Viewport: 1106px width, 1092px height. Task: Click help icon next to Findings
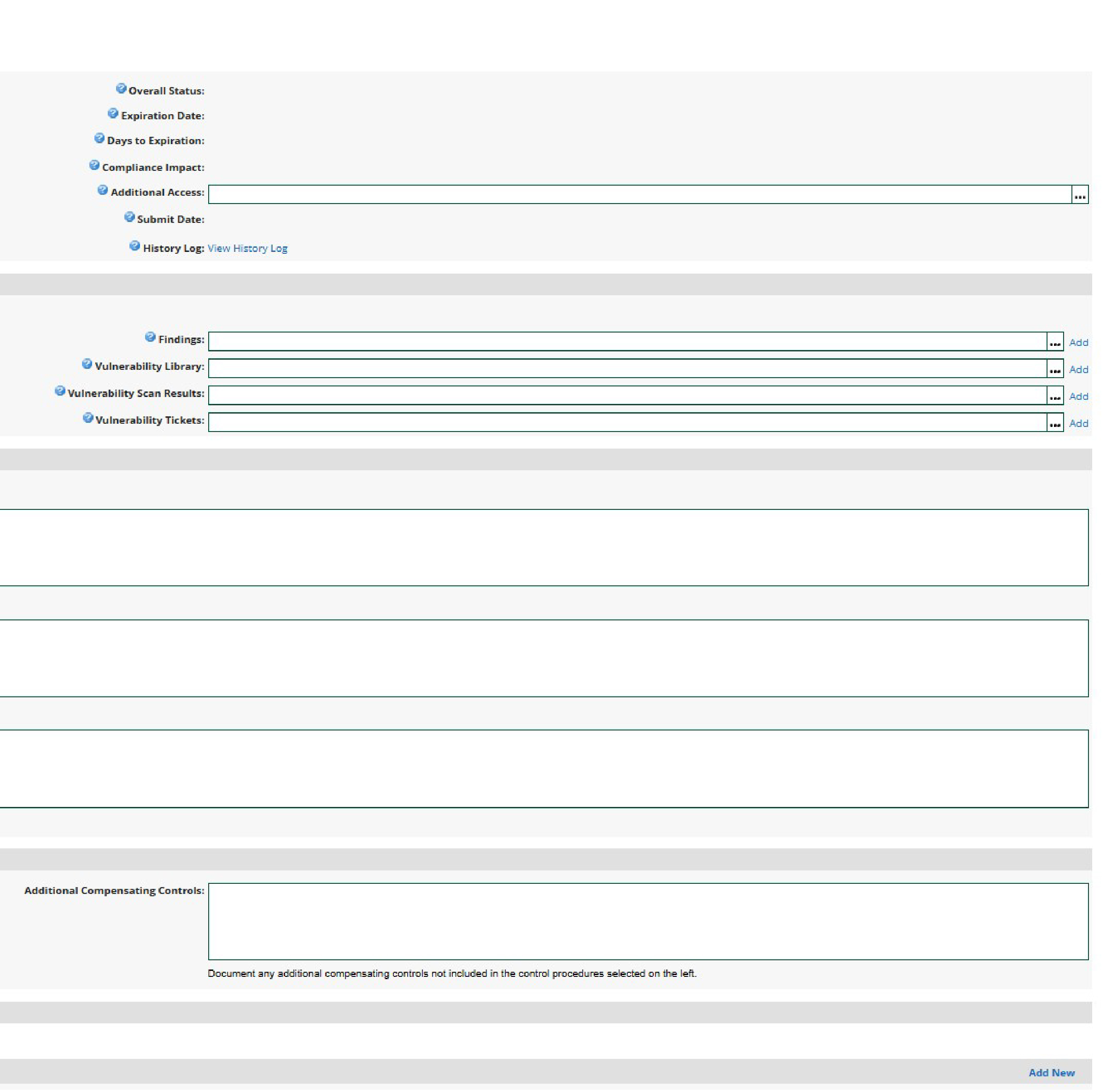tap(150, 337)
